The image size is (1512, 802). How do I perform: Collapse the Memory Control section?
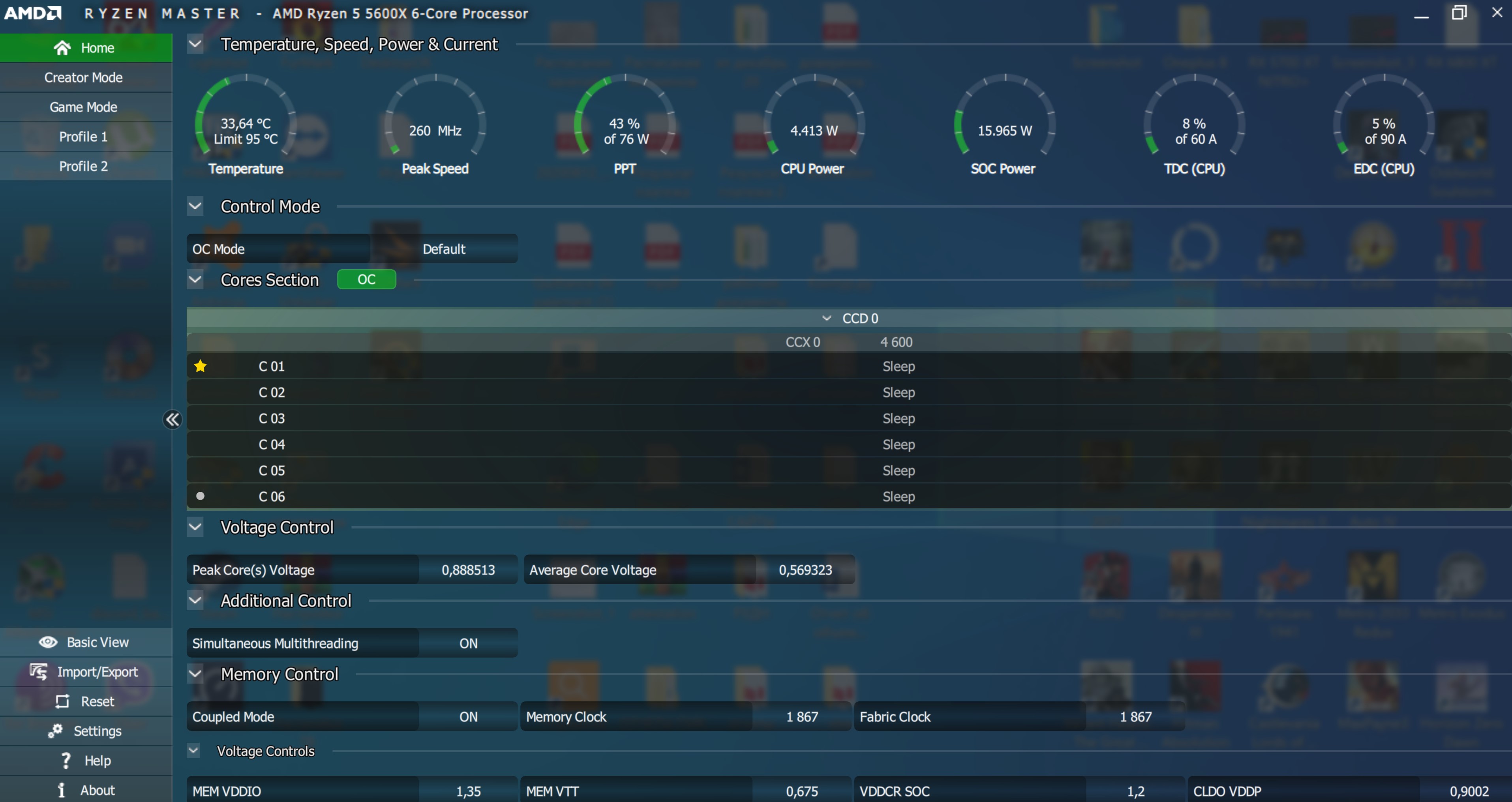pos(195,673)
